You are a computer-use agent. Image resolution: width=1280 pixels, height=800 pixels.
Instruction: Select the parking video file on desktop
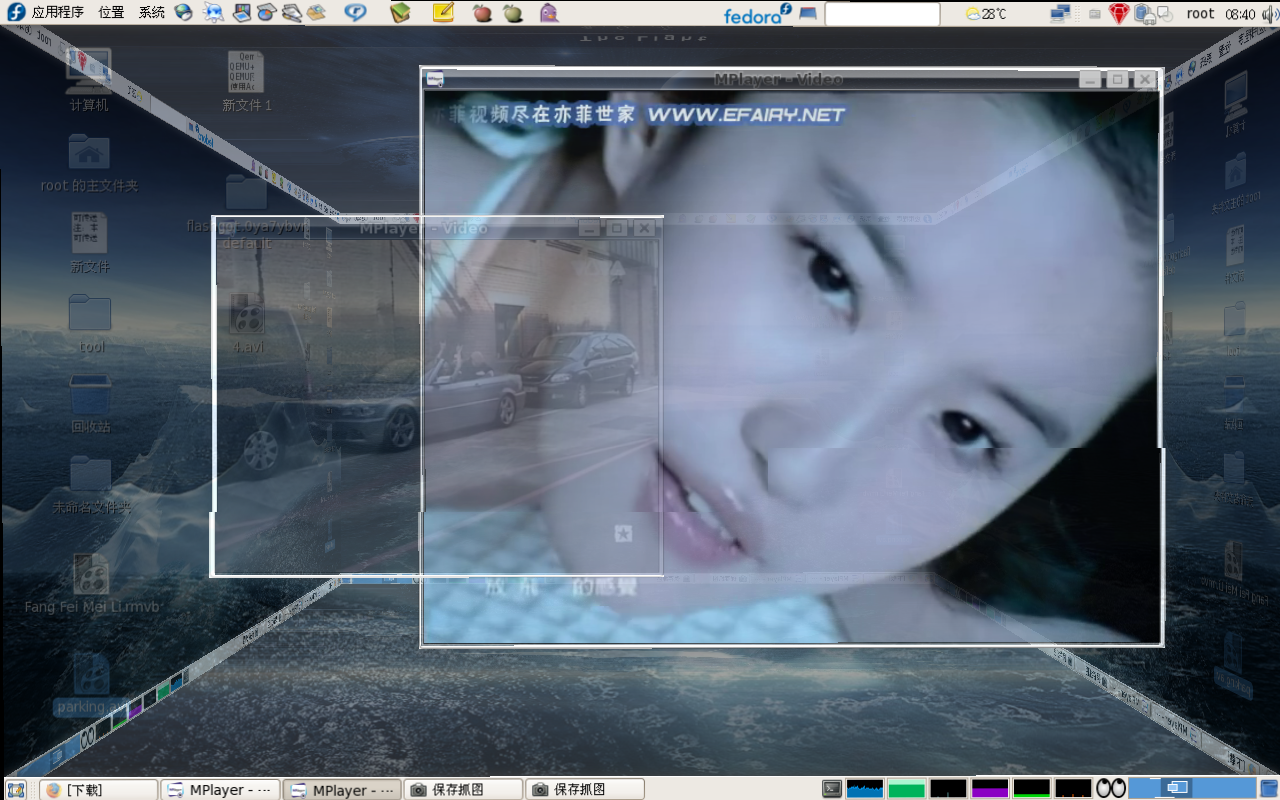click(x=91, y=685)
